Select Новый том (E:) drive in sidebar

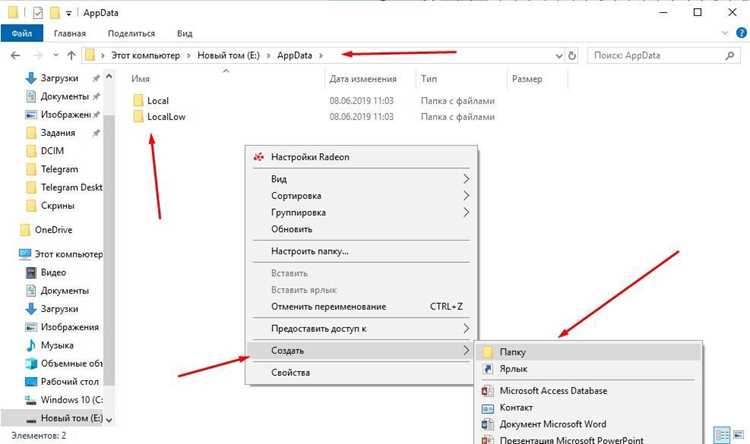point(71,418)
